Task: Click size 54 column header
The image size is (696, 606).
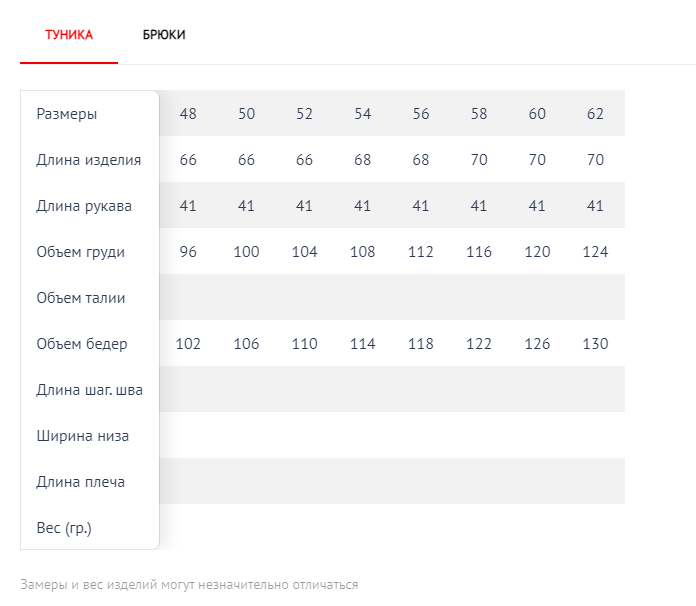Action: (362, 114)
